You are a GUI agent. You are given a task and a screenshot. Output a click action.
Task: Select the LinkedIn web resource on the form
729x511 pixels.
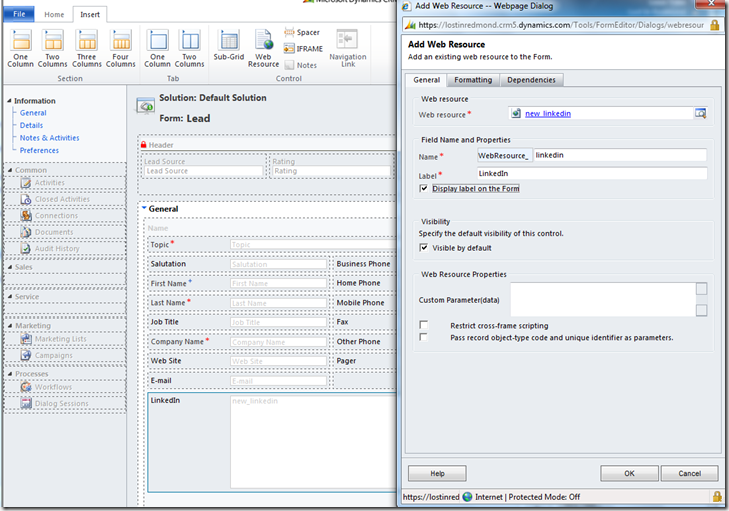point(272,442)
